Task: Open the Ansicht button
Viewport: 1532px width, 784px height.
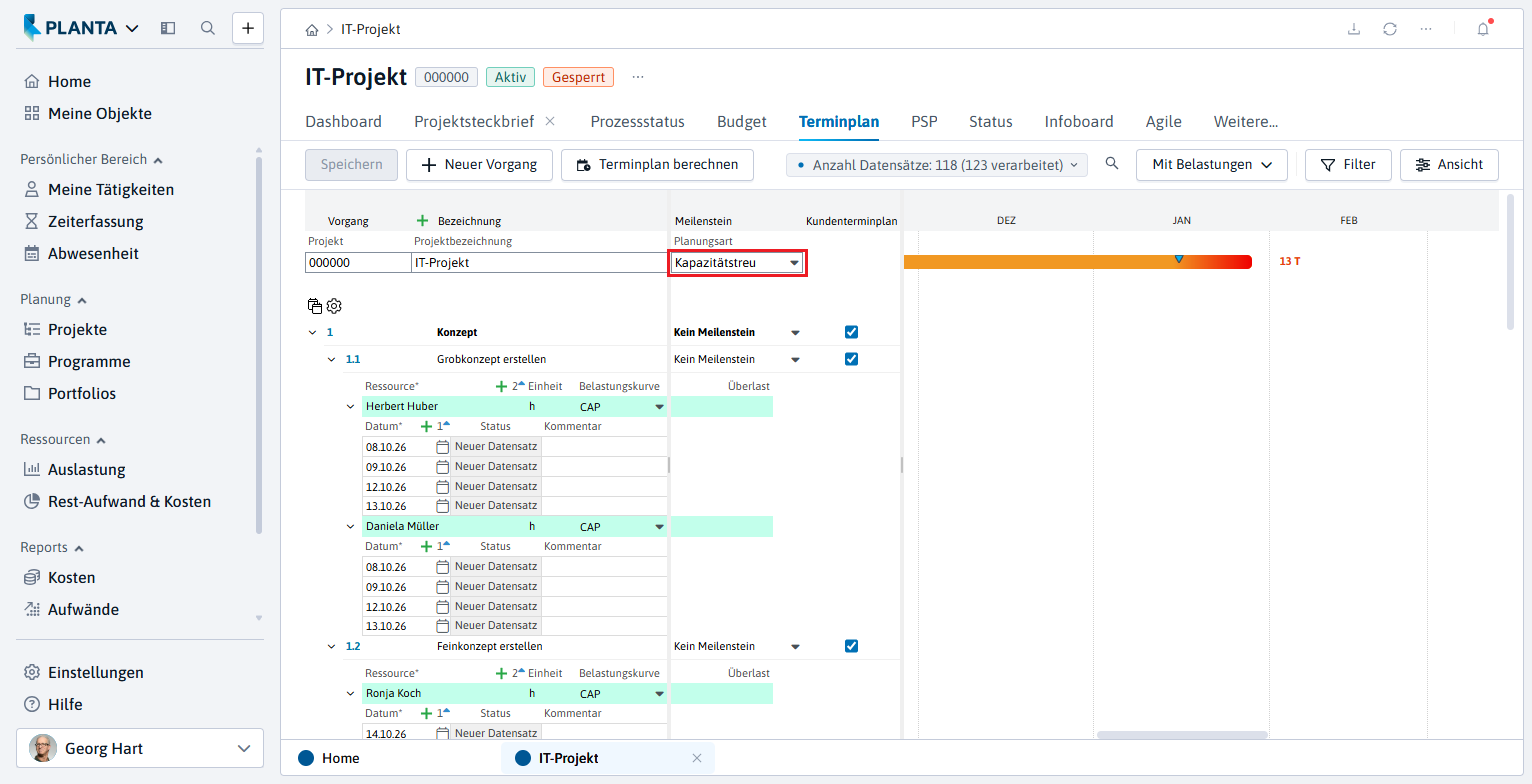Action: (x=1449, y=164)
